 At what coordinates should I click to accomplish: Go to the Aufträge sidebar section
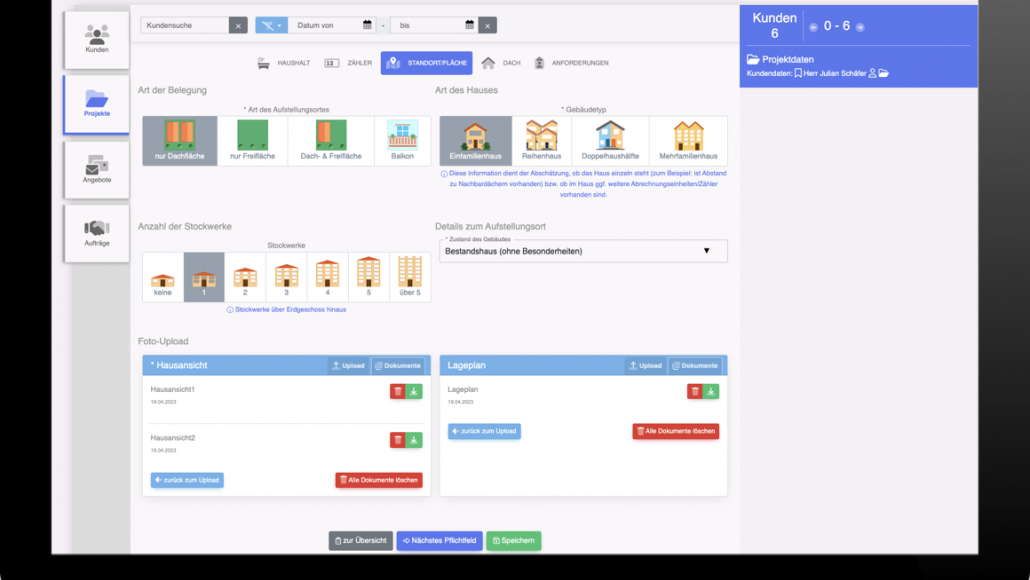coord(96,233)
